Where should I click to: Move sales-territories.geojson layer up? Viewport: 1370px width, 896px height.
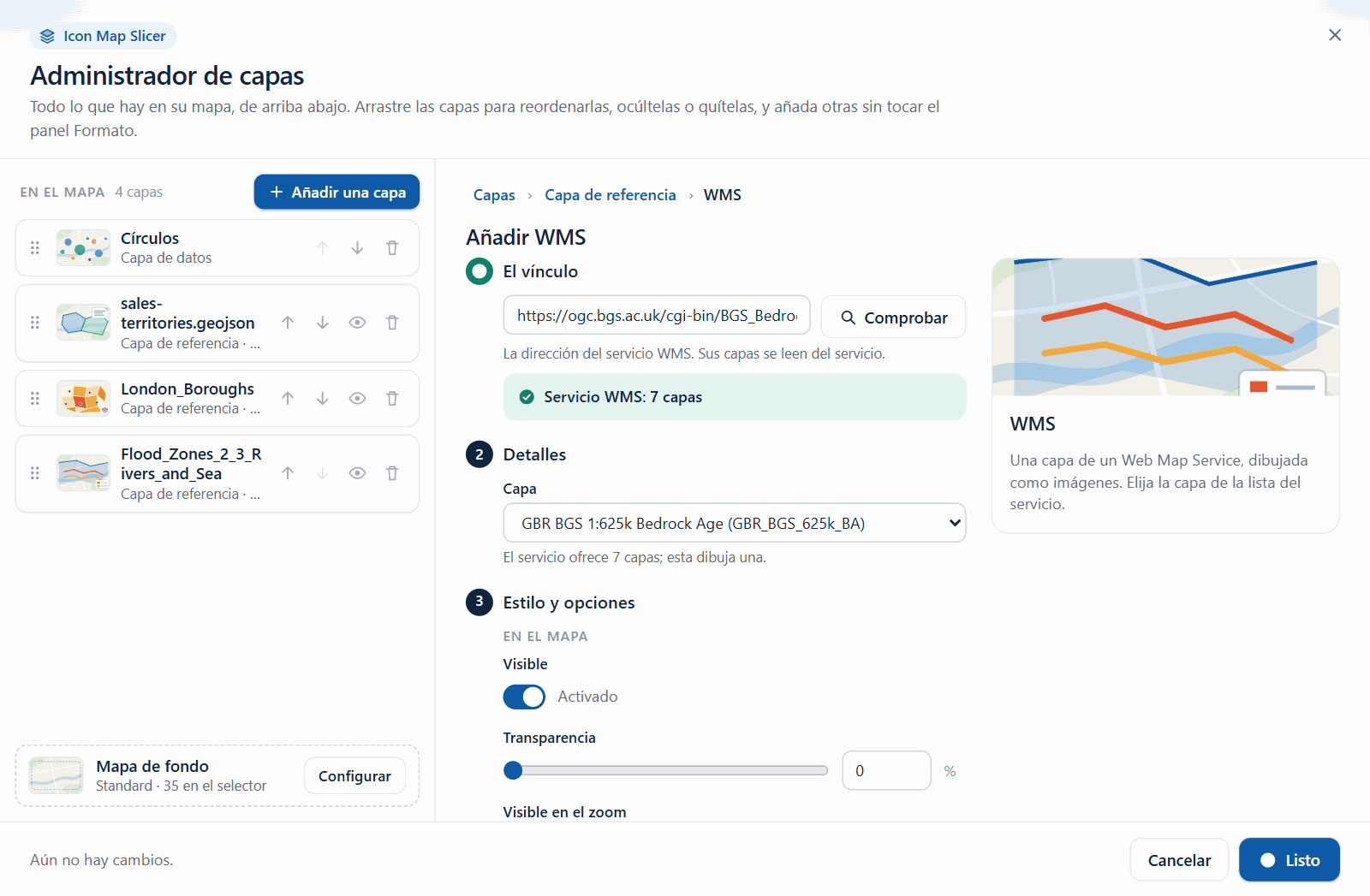[x=288, y=323]
